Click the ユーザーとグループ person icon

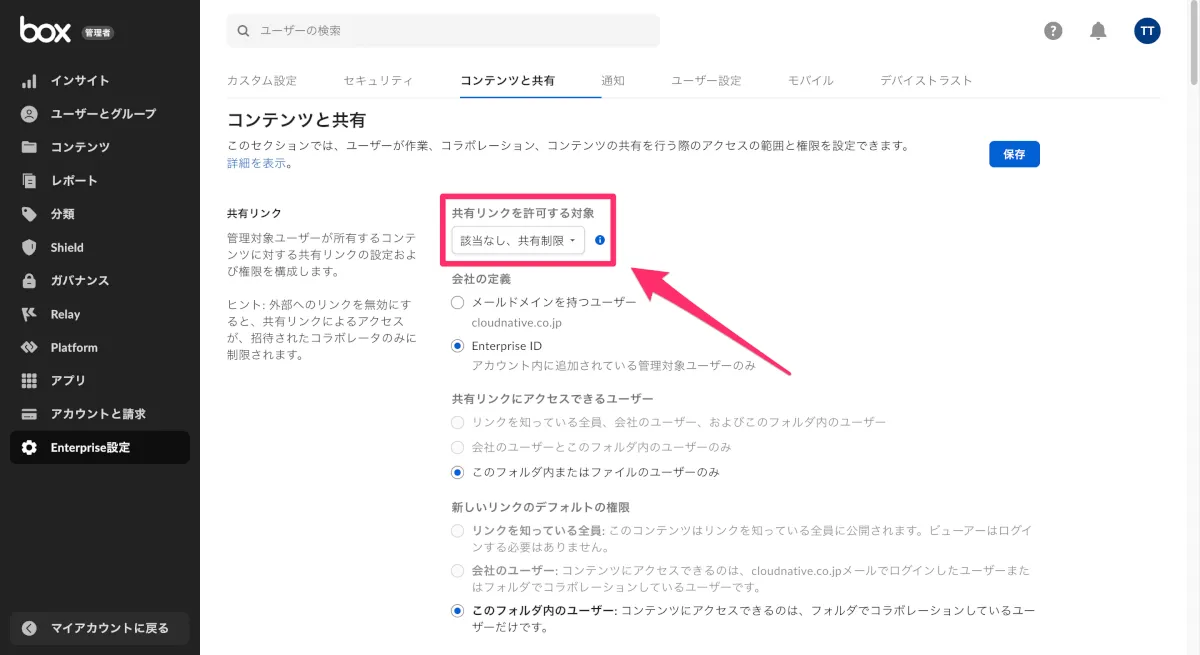[29, 114]
